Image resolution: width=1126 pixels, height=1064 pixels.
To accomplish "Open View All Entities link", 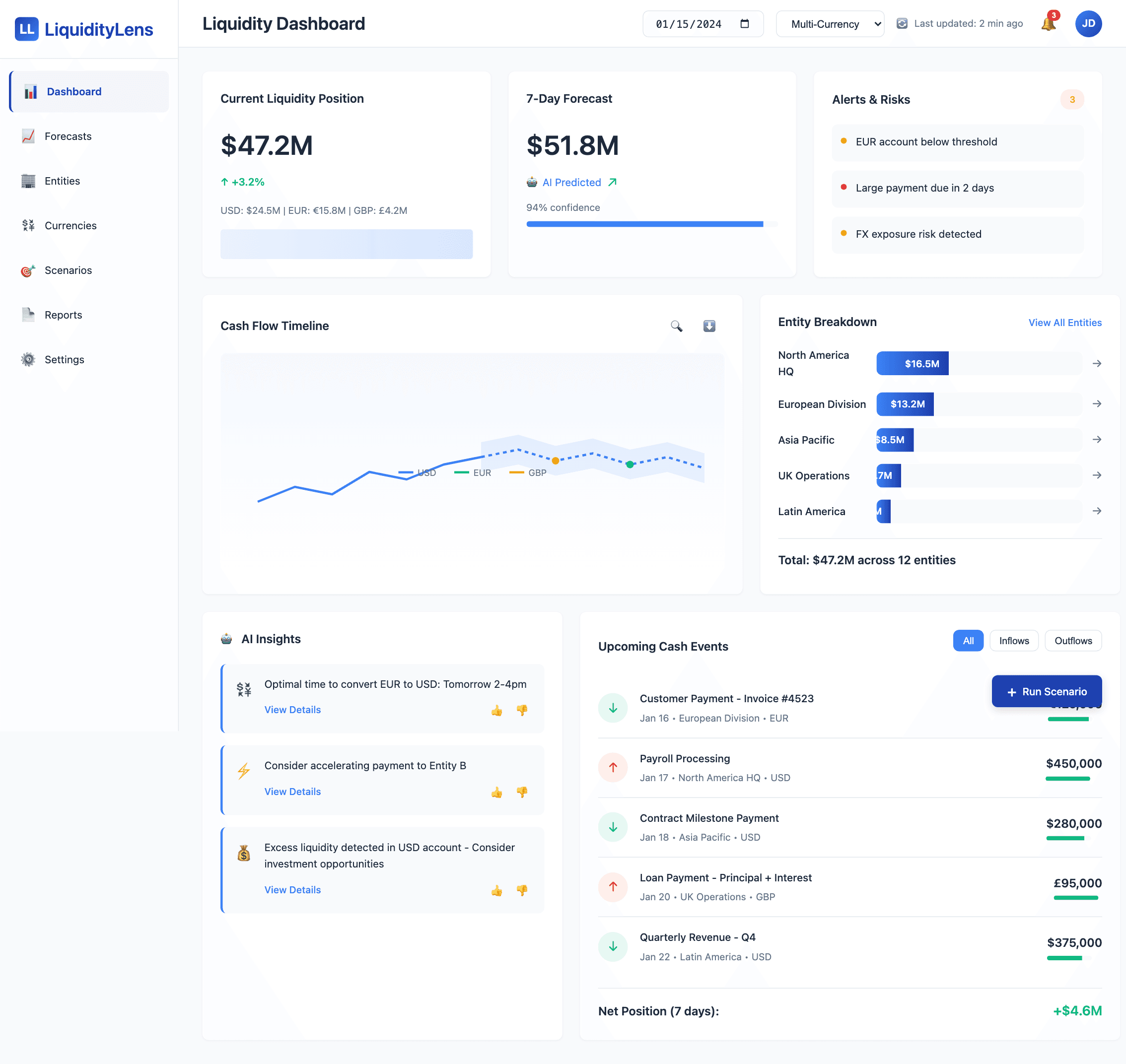I will [x=1065, y=322].
